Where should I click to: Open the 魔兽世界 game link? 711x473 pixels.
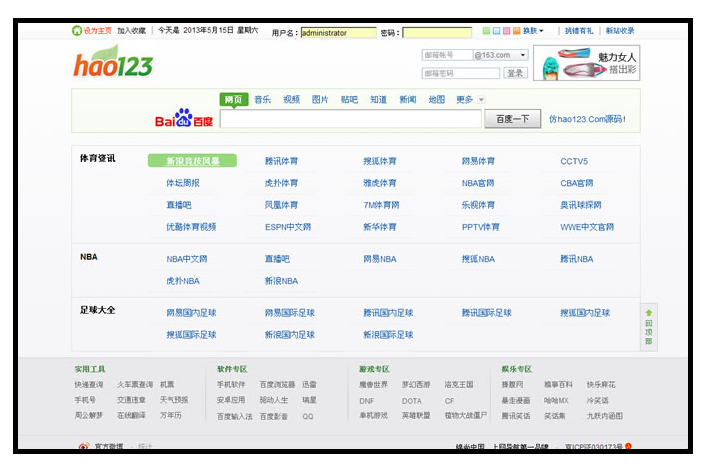pos(373,385)
